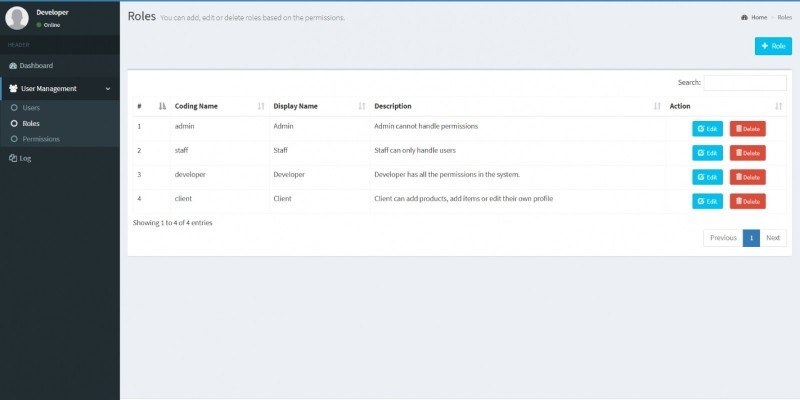This screenshot has width=800, height=400.
Task: Open the Roles submenu item
Action: click(31, 123)
